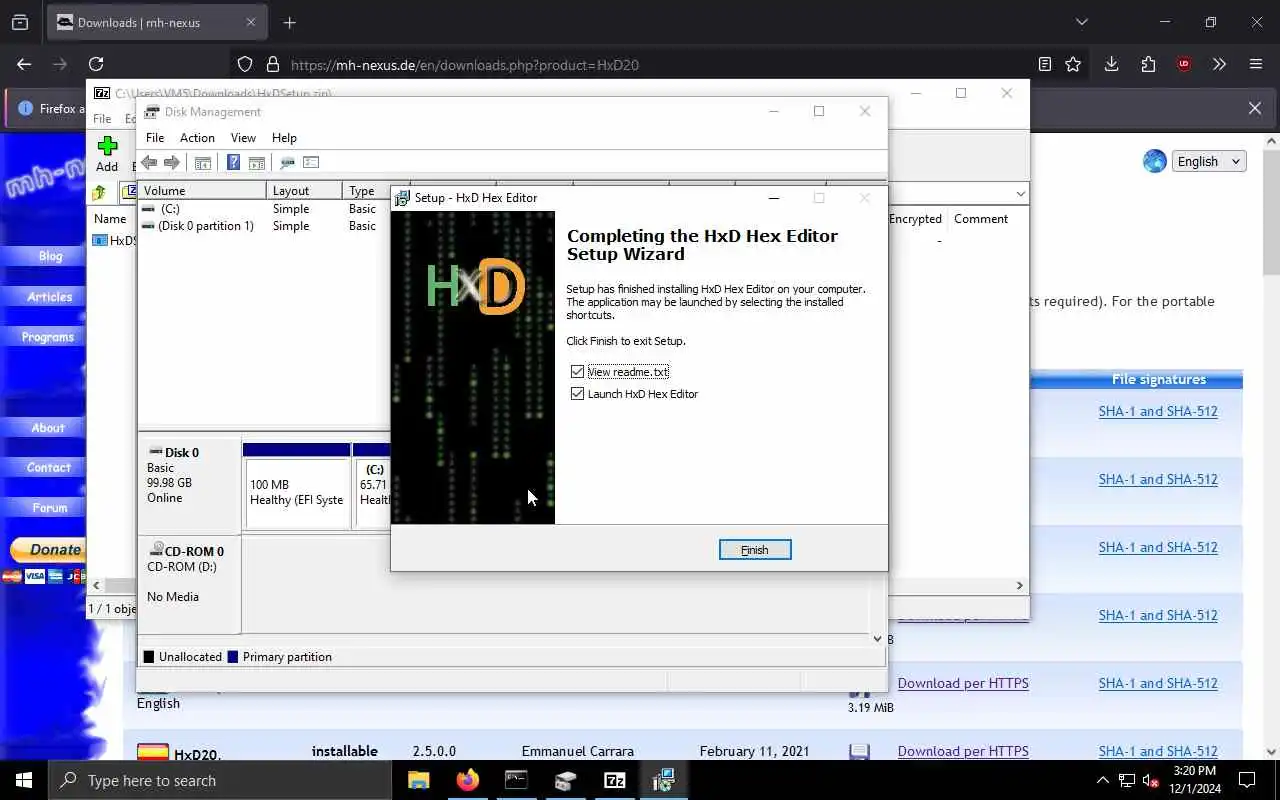Screen dimensions: 1280x800
Task: Click the blue Help icon in Disk Management toolbar
Action: (x=233, y=163)
